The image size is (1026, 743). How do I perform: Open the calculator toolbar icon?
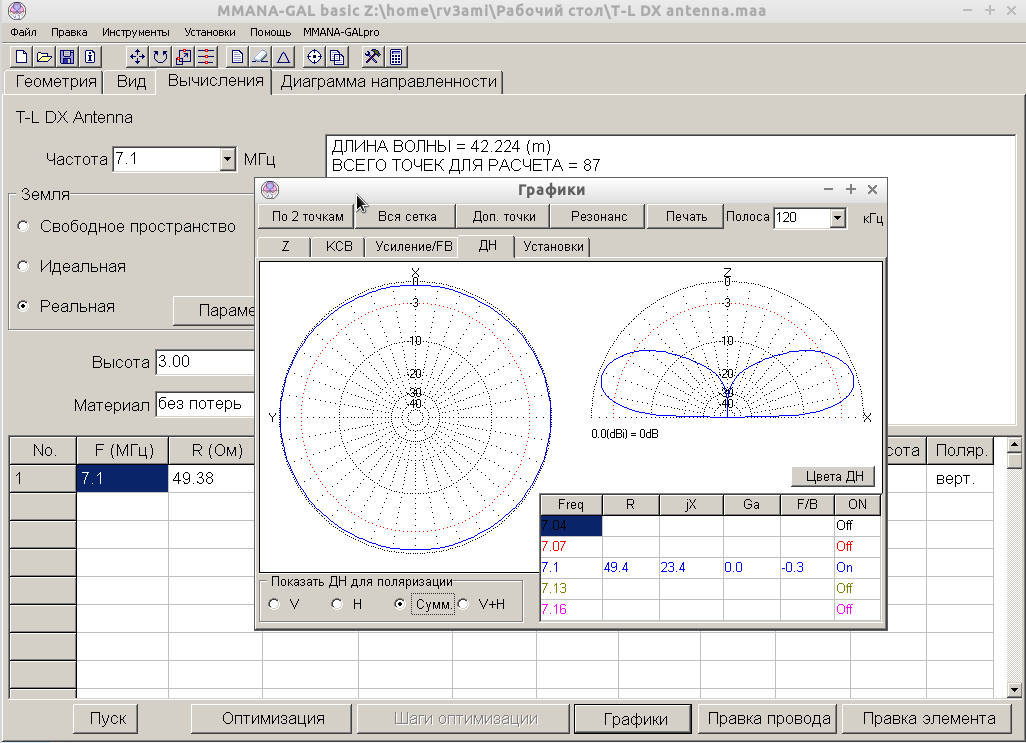click(x=396, y=57)
